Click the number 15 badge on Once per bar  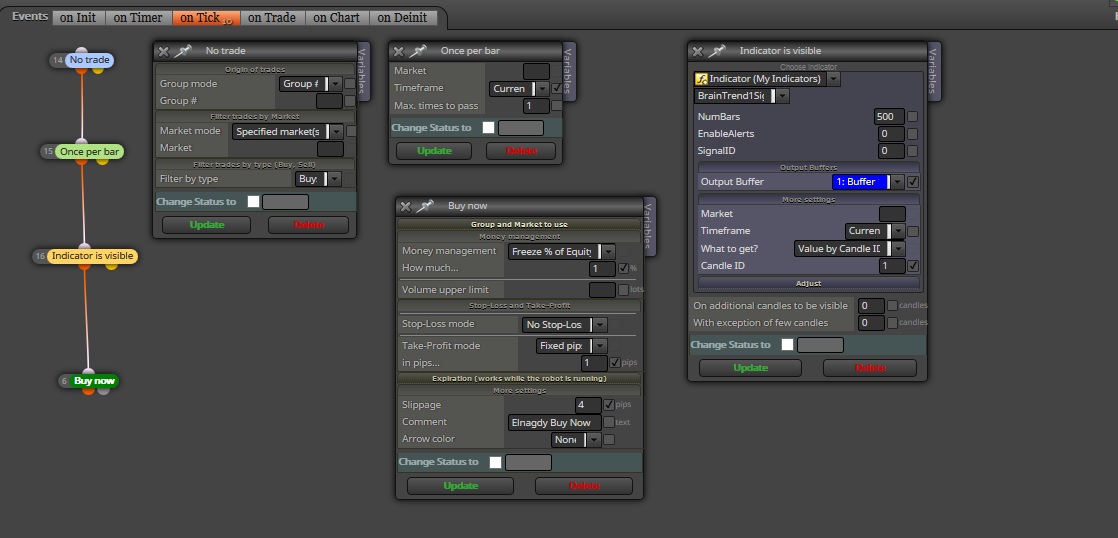pyautogui.click(x=48, y=152)
